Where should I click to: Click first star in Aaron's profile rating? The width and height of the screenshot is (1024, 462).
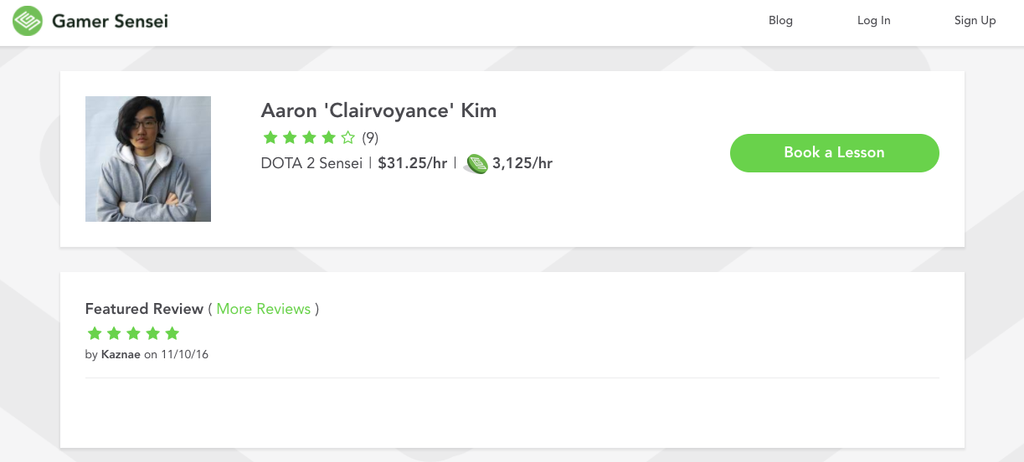[x=270, y=138]
